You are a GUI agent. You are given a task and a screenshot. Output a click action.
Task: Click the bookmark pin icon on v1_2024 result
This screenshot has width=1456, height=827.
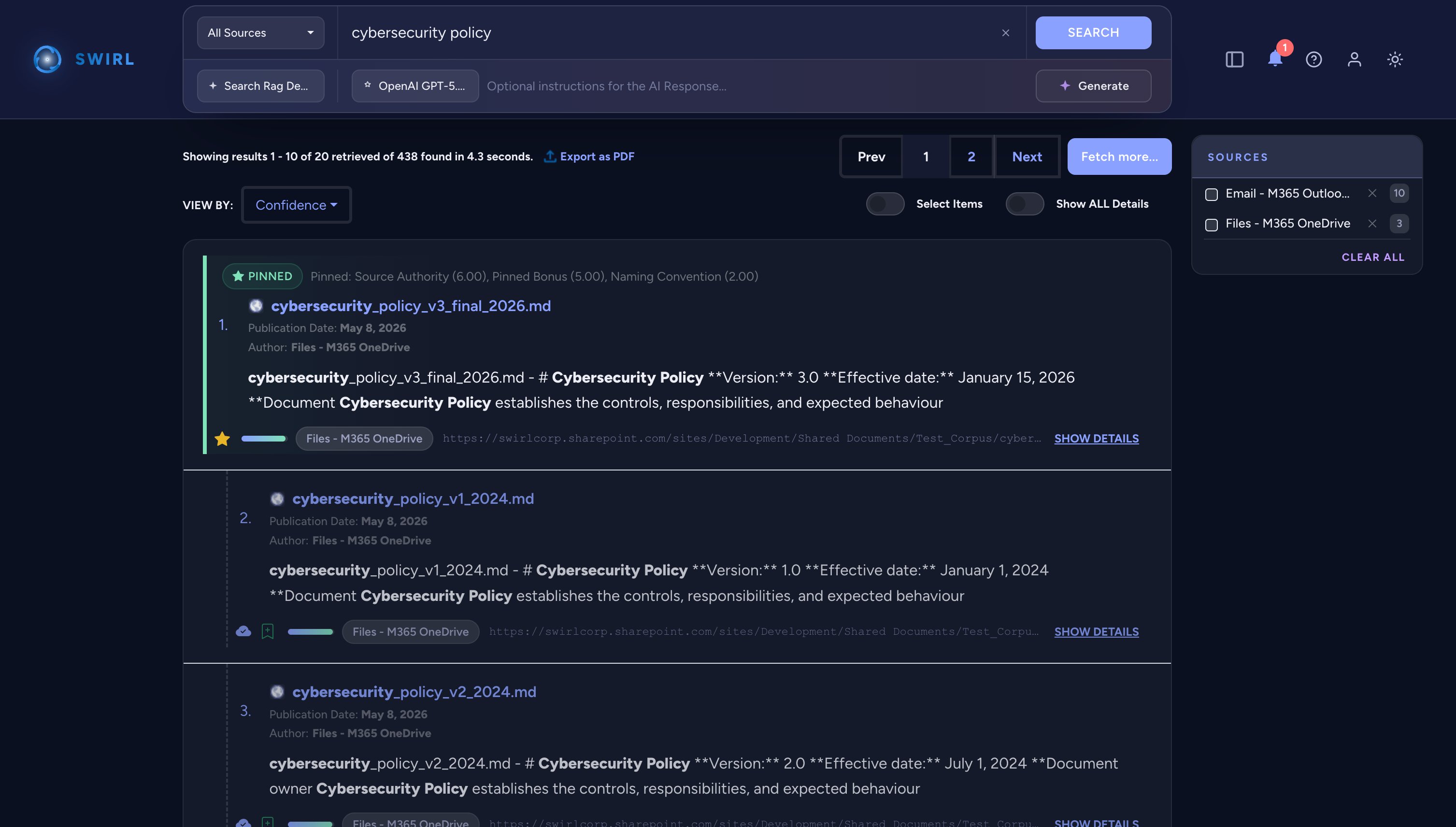pos(268,631)
